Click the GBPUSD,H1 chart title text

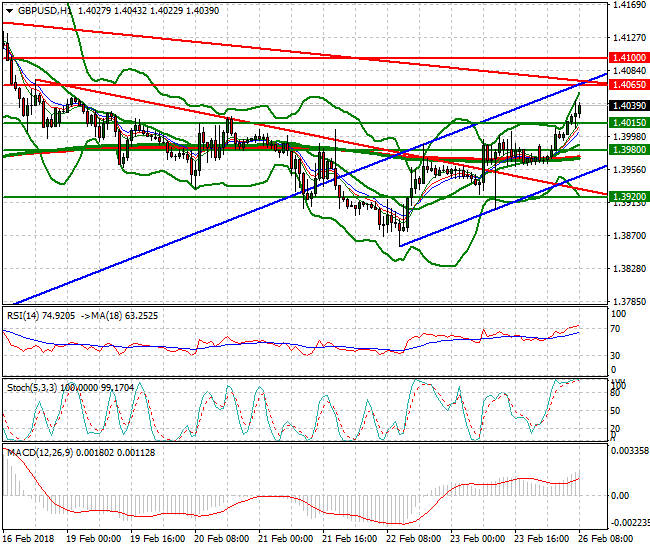pyautogui.click(x=44, y=11)
